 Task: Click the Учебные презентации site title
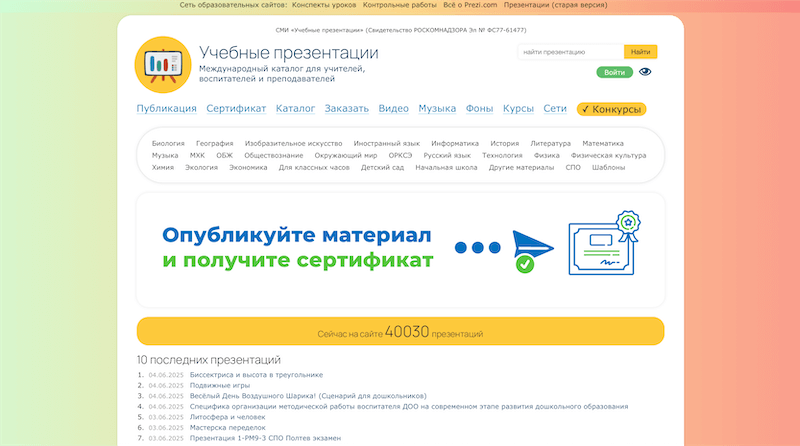tap(289, 53)
